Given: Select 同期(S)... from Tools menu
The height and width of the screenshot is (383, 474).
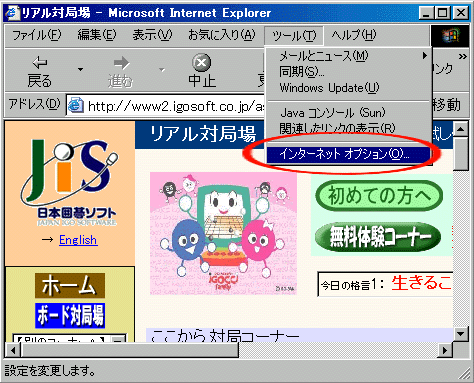Looking at the screenshot, I should (x=348, y=71).
